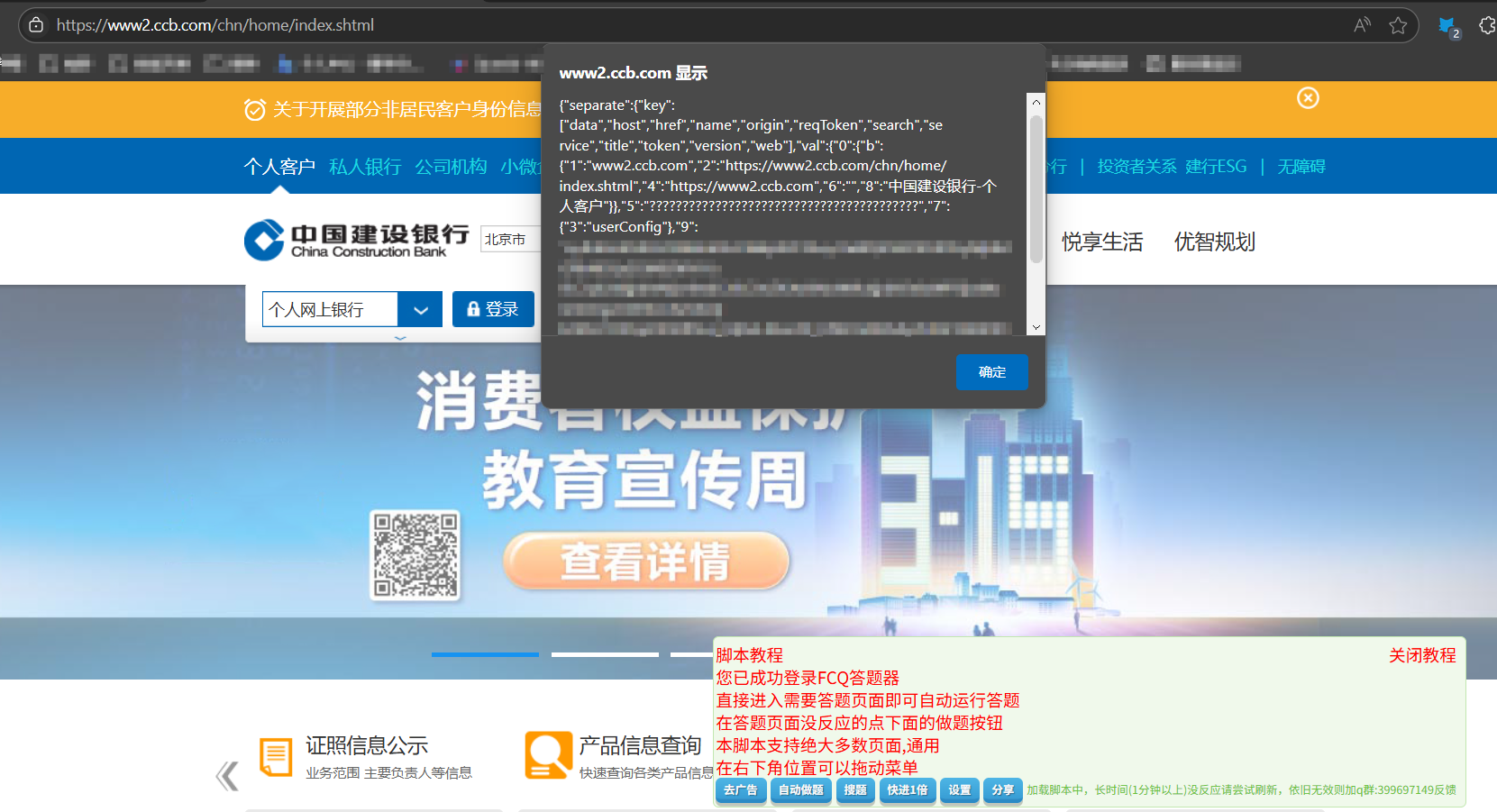
Task: Open the 个人网上银行 dropdown arrow
Action: pyautogui.click(x=420, y=310)
